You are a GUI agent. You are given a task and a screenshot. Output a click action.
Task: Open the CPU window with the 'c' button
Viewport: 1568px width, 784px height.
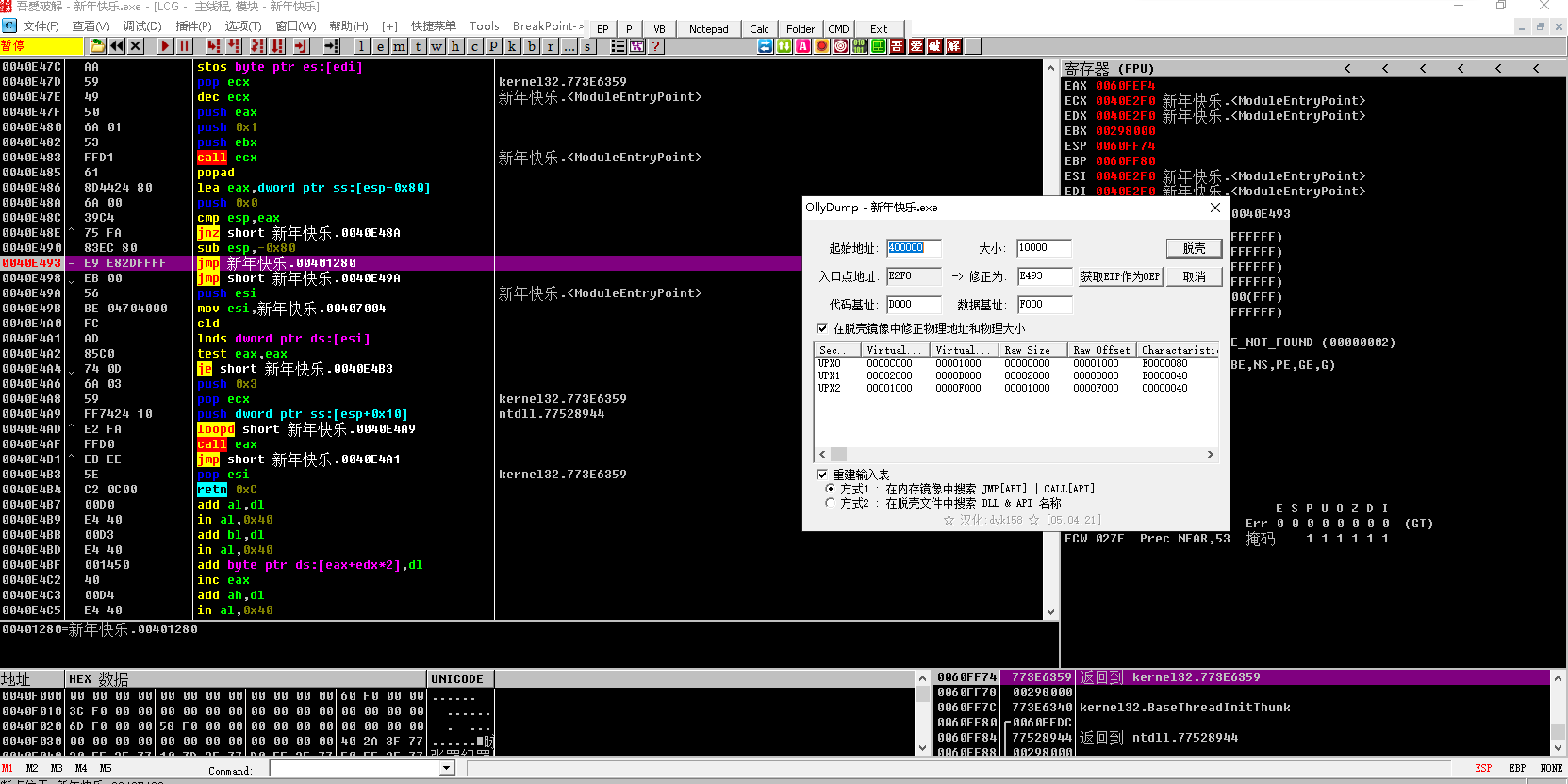(x=474, y=45)
